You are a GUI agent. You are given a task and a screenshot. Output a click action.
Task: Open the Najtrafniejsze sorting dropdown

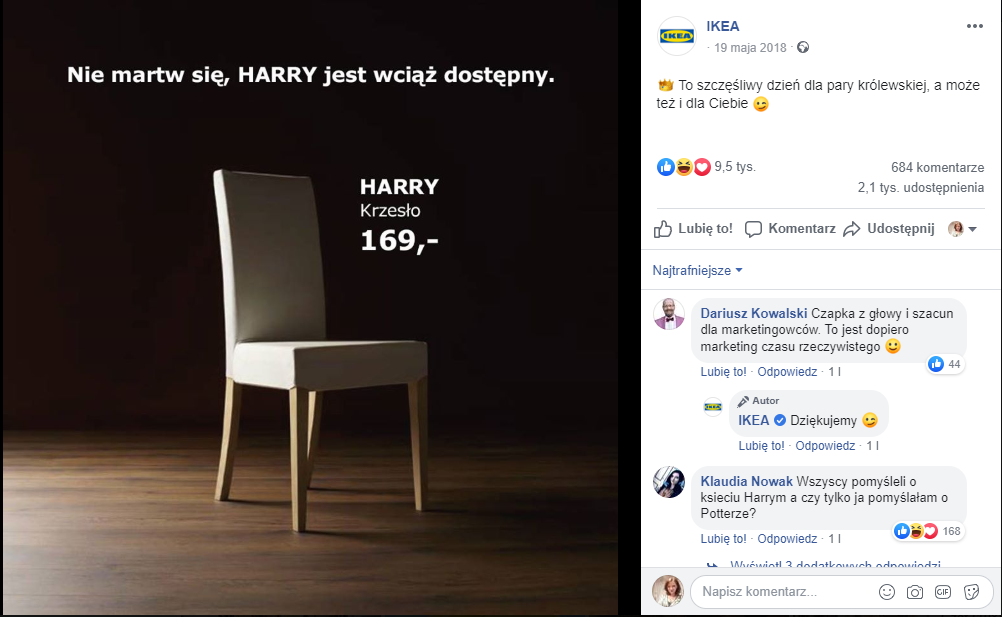698,270
